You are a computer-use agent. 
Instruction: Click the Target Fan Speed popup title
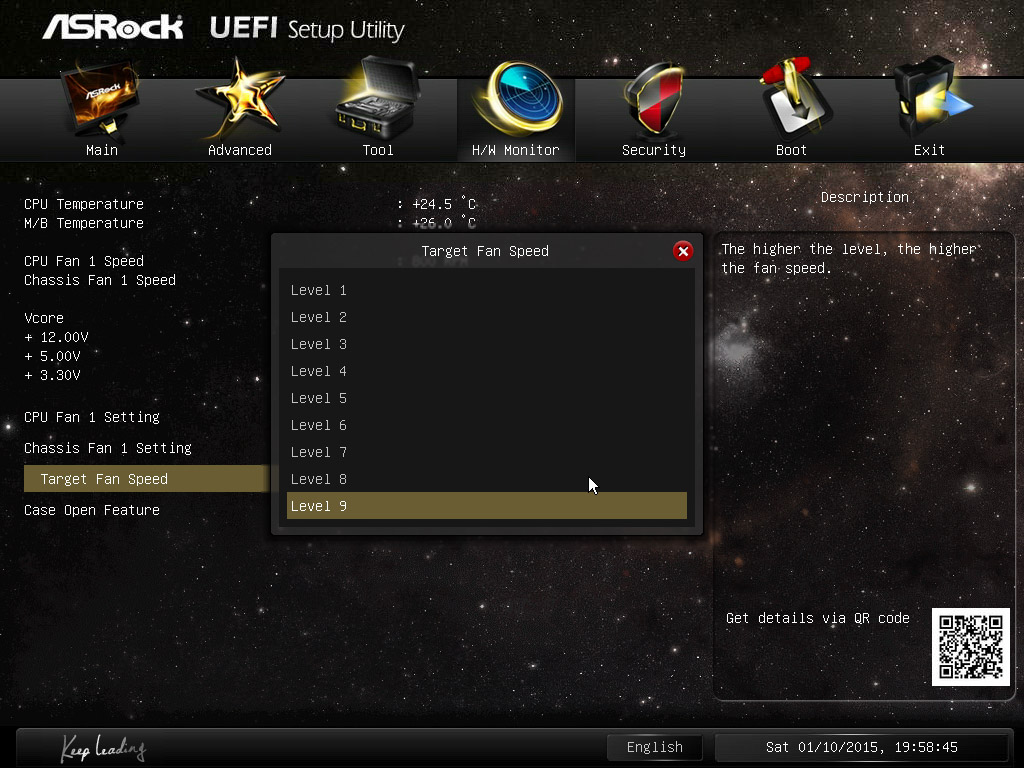(485, 251)
